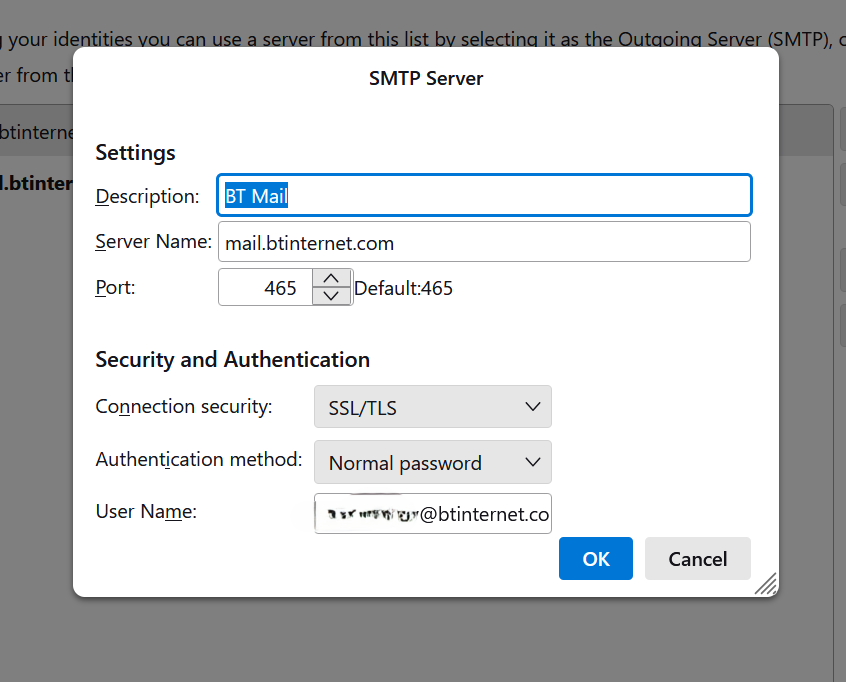Decrease the port number with down arrow
The image size is (846, 682).
tap(331, 296)
